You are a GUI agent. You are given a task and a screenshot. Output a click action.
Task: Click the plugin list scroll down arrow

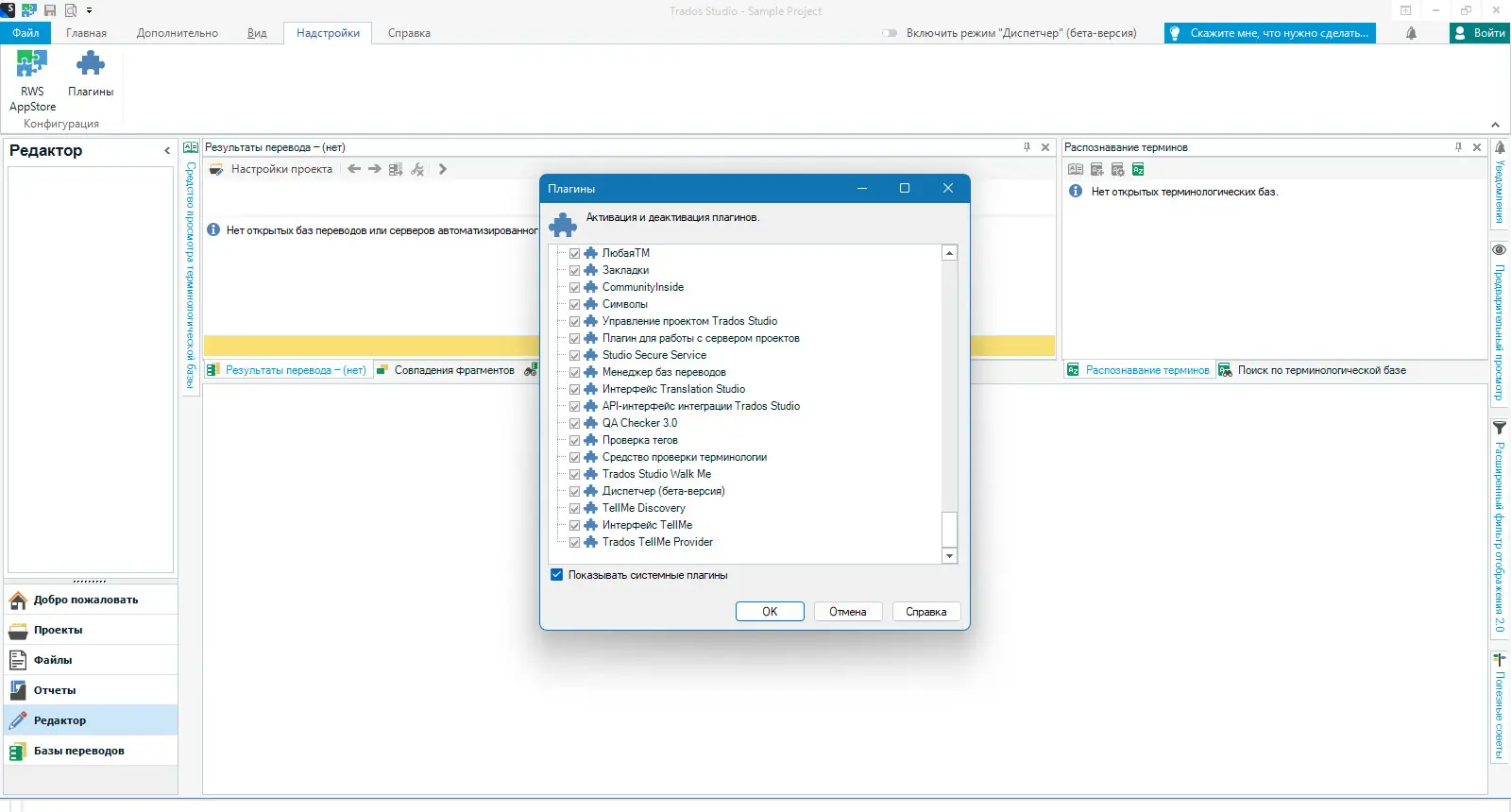coord(950,556)
